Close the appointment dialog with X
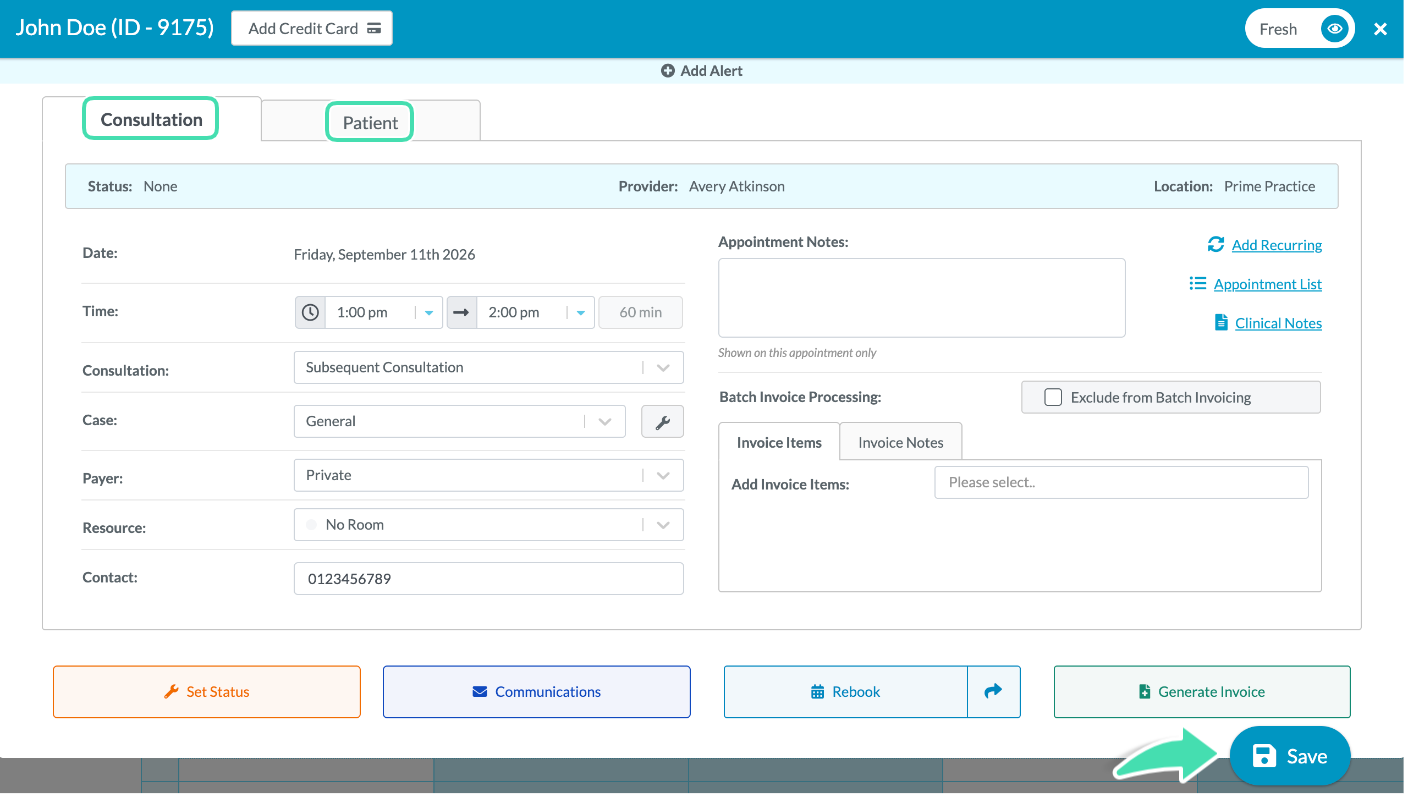Screen dimensions: 1404x794 (x=1380, y=29)
